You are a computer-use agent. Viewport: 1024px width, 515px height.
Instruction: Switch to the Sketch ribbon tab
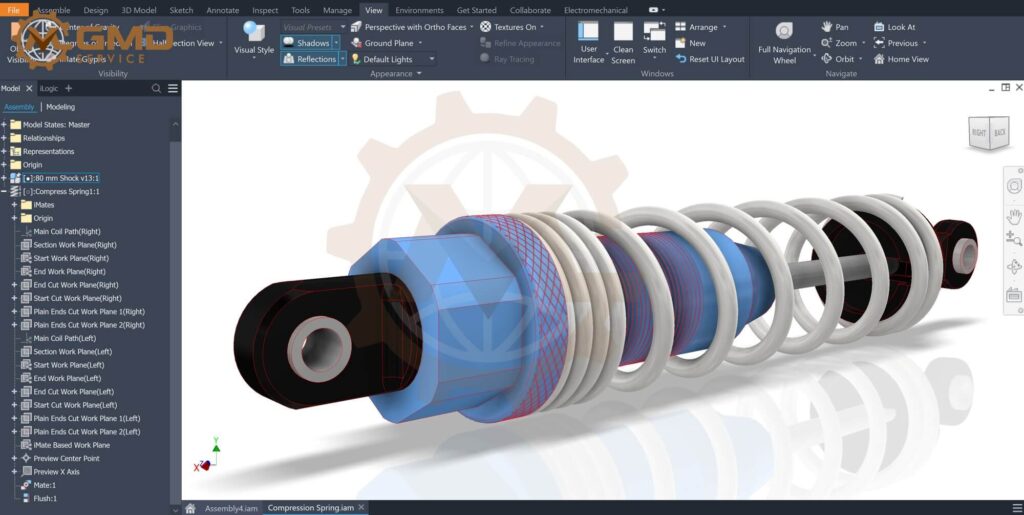182,10
